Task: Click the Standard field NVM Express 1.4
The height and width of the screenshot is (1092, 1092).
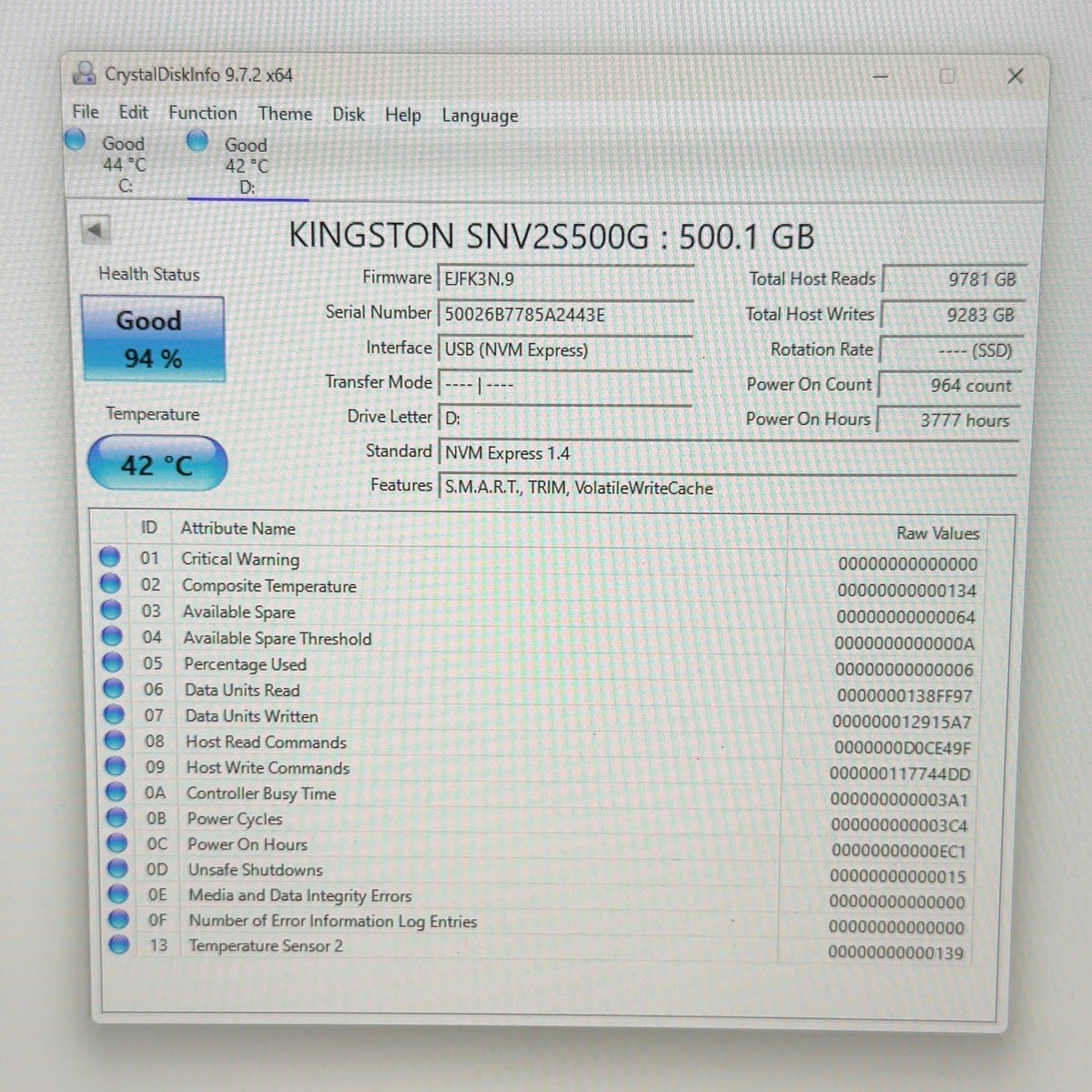Action: pos(728,453)
